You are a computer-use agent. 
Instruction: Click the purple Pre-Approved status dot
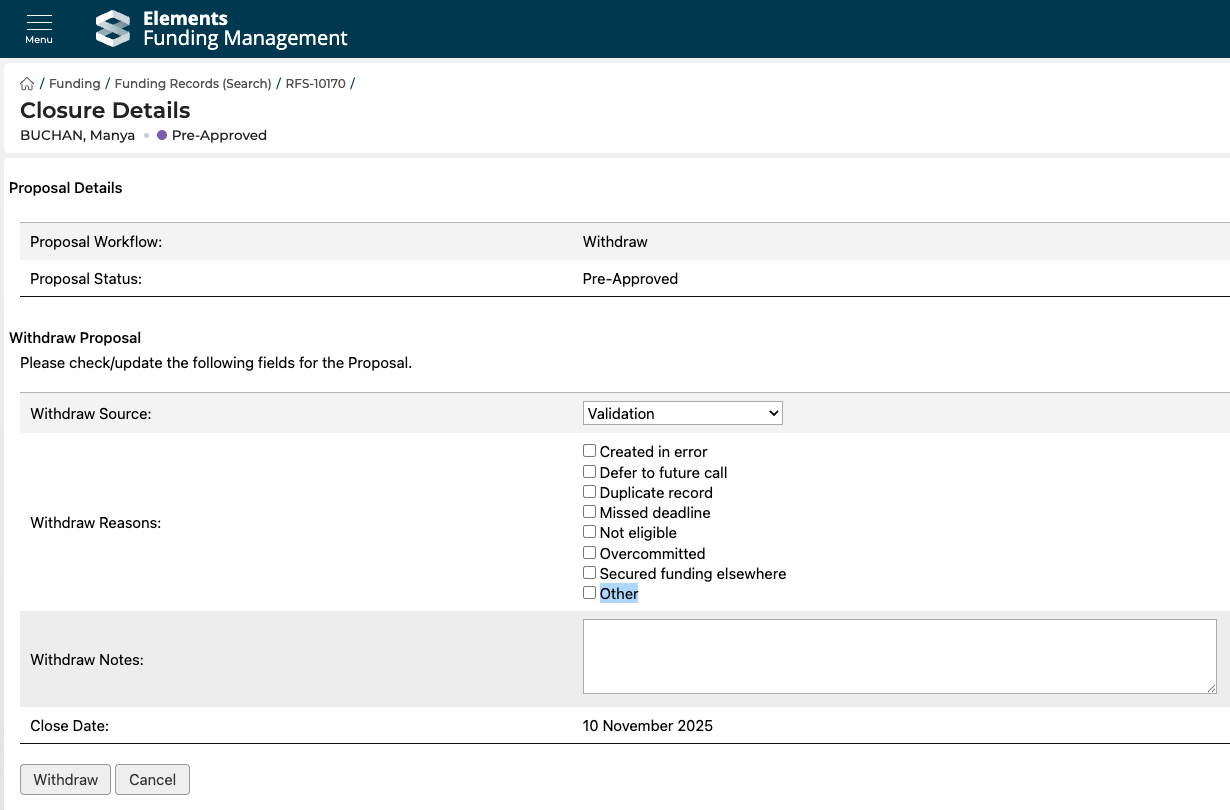tap(162, 135)
